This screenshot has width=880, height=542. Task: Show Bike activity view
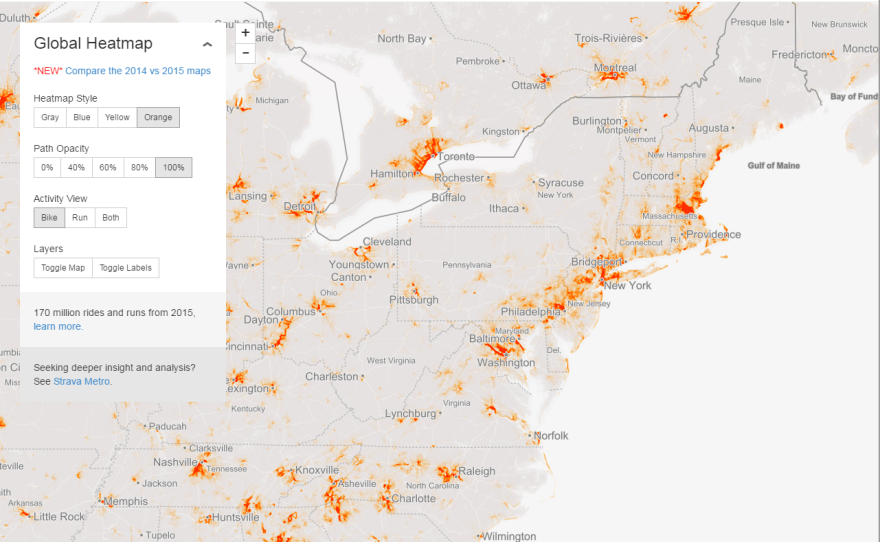click(x=49, y=217)
